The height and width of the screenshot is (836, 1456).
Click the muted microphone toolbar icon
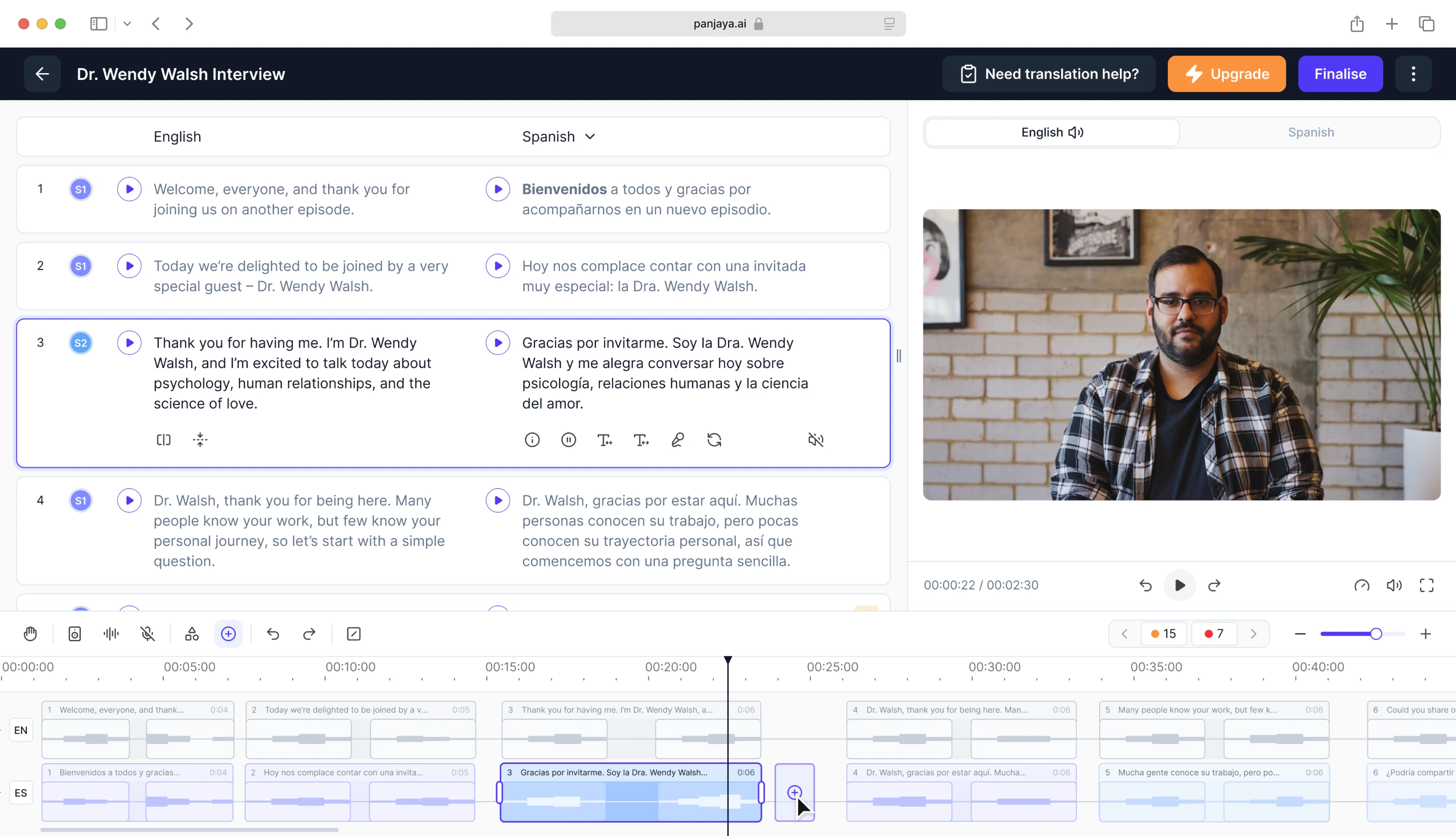point(148,634)
